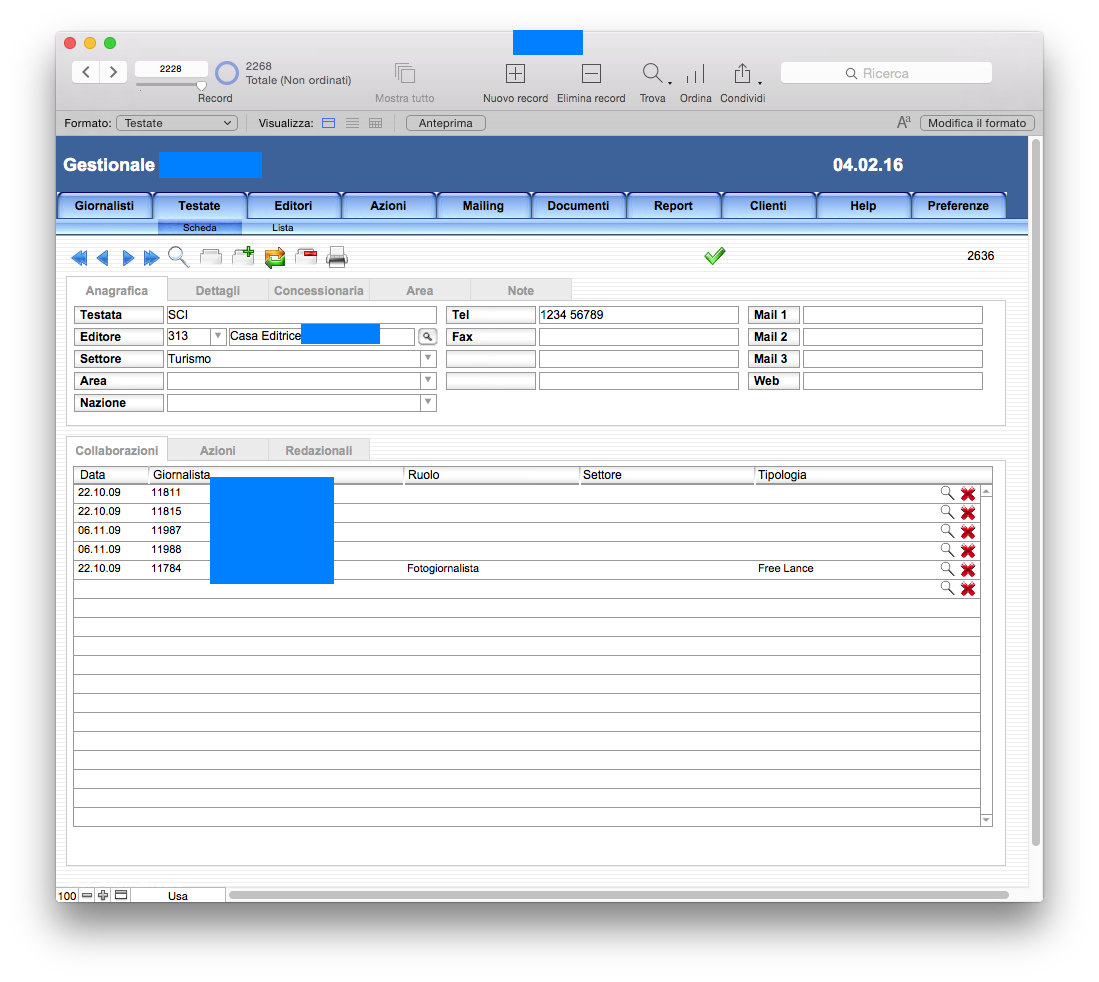Expand Settore Turismo dropdown
The height and width of the screenshot is (982, 1099).
428,358
